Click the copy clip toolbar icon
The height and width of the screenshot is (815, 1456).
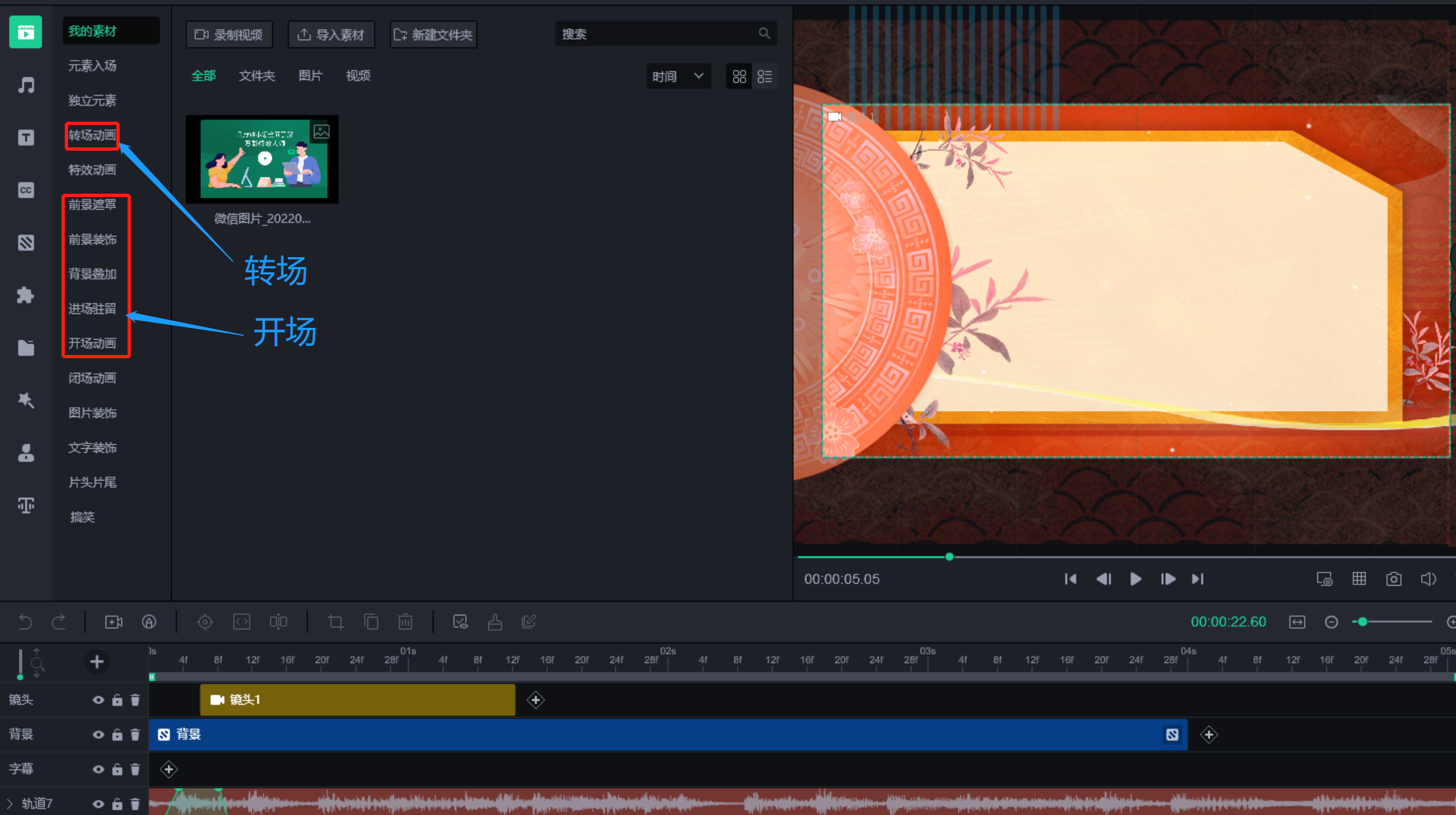(x=371, y=622)
